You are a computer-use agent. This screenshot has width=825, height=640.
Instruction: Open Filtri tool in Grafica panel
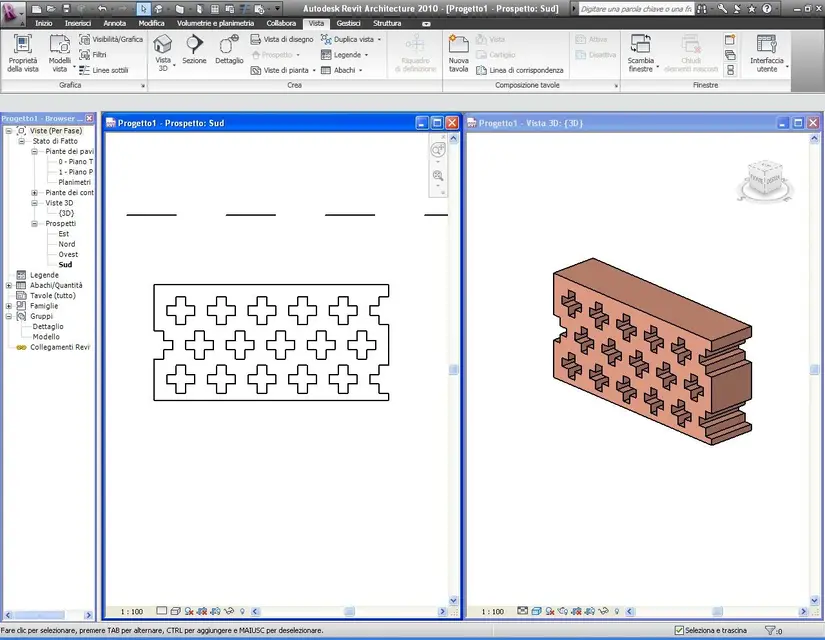point(93,55)
